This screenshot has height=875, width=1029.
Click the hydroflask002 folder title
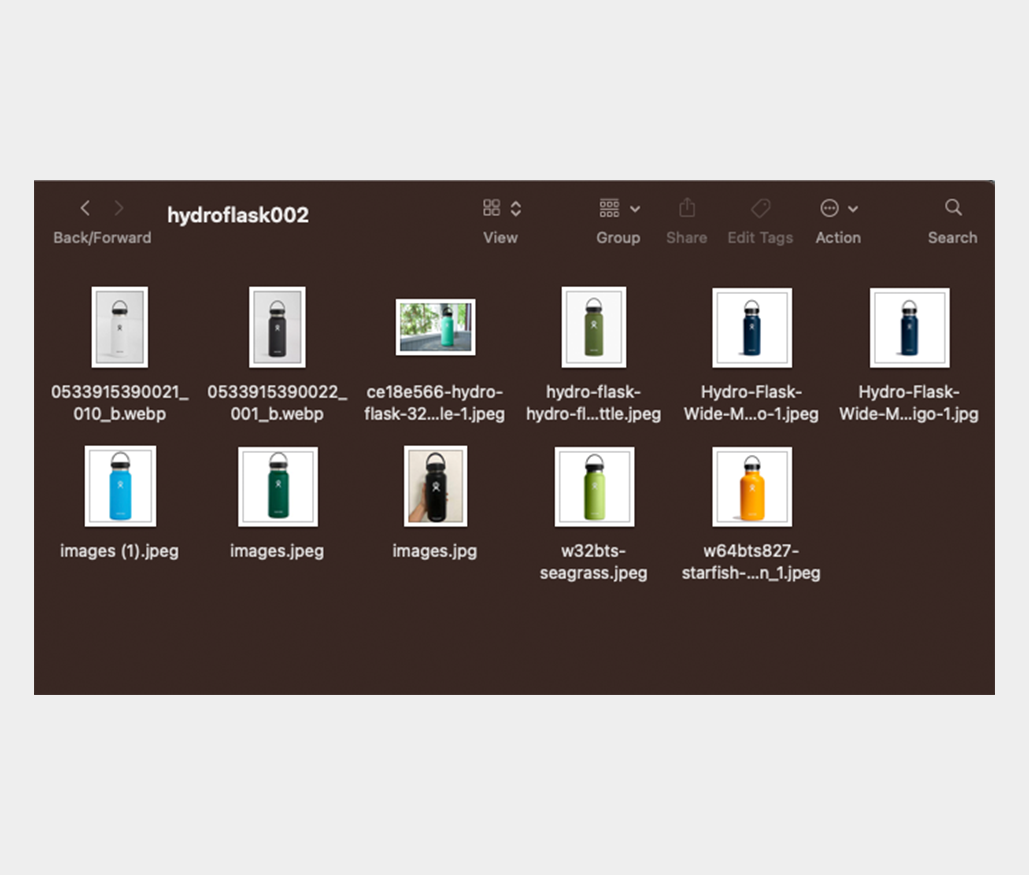point(238,215)
